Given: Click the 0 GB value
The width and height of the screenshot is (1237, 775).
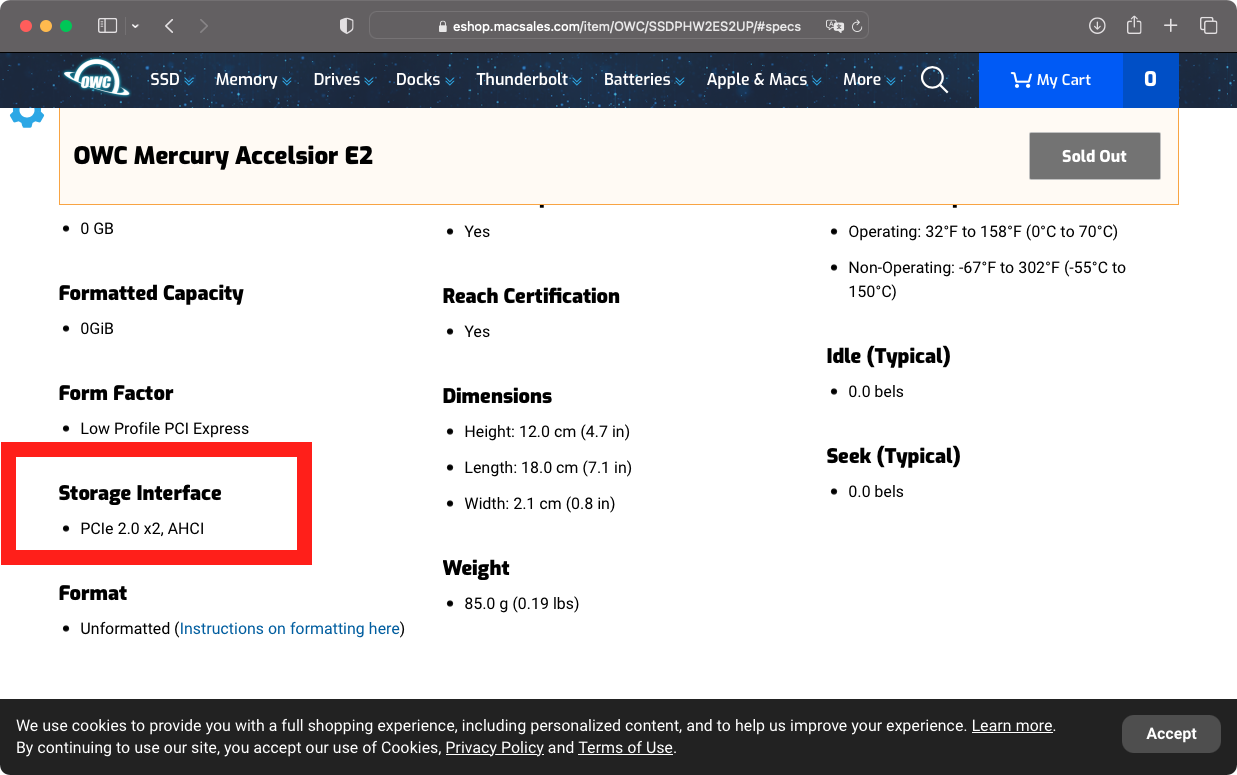Looking at the screenshot, I should [x=97, y=228].
